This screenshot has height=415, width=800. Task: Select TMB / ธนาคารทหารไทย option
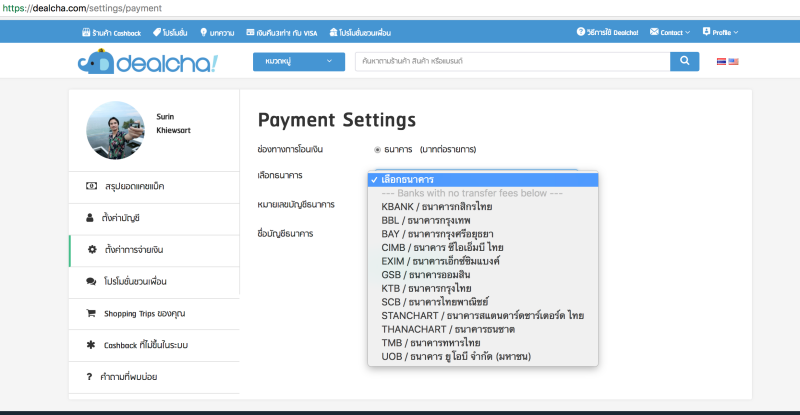tap(483, 343)
